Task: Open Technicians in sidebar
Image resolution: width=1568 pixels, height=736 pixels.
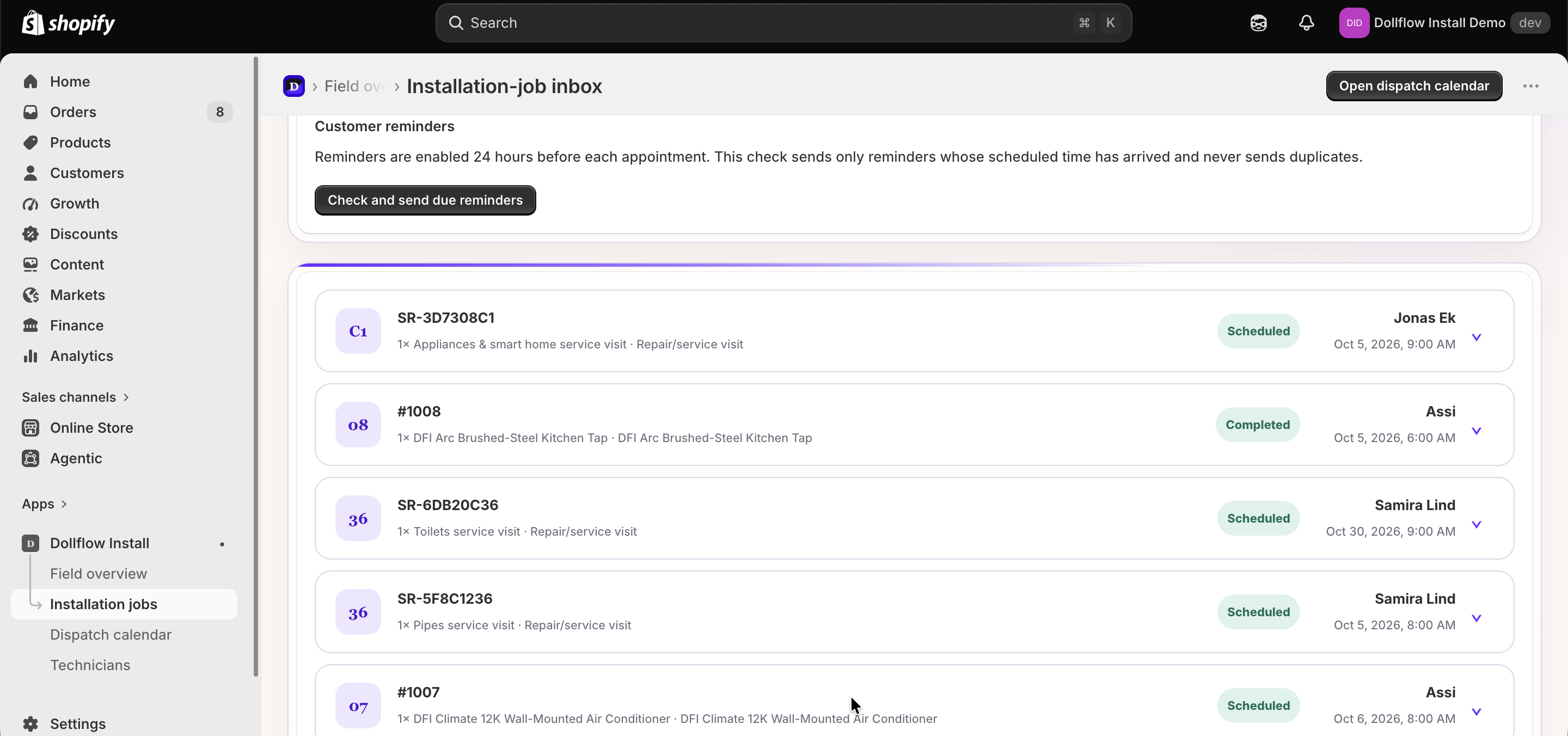Action: coord(90,665)
